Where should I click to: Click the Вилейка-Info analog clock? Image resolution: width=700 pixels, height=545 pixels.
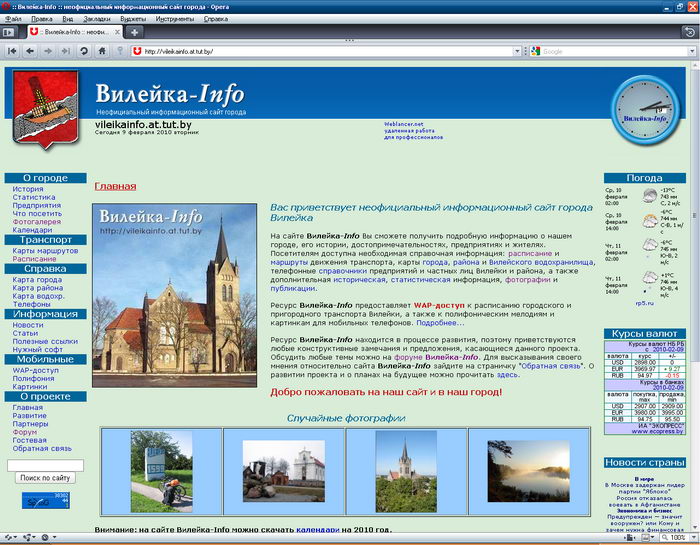645,110
